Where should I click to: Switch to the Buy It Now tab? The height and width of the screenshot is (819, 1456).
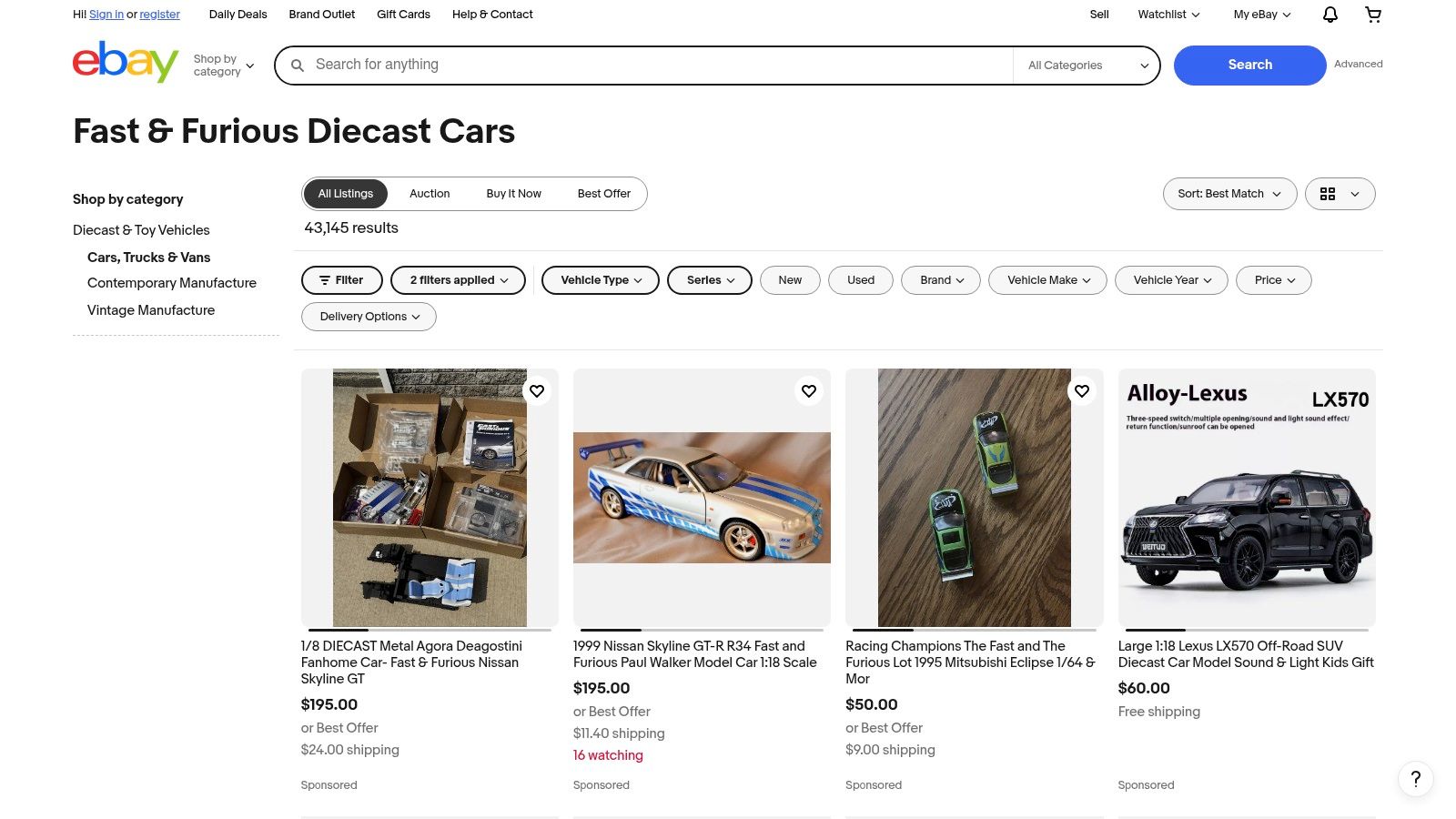513,194
